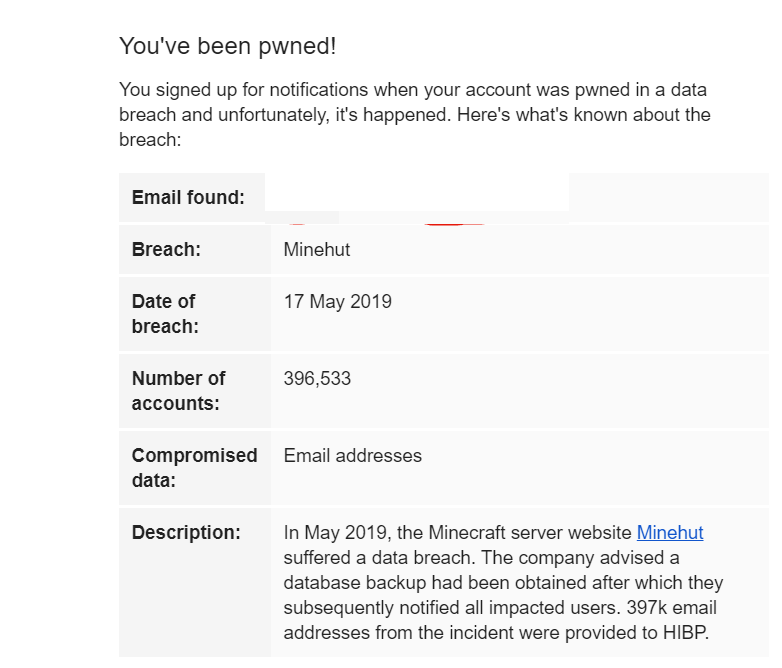Click the "Description:" row label

[186, 533]
